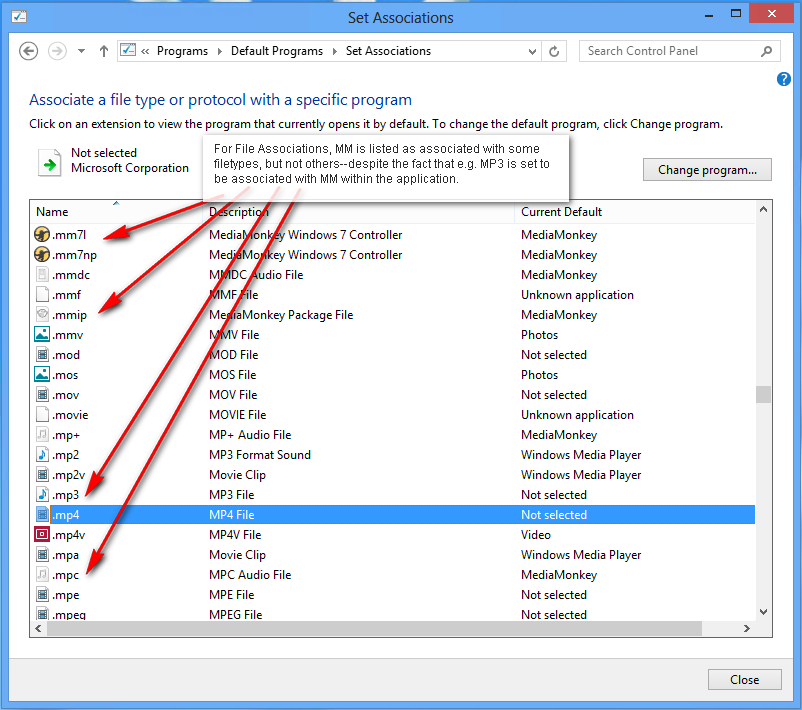The width and height of the screenshot is (802, 710).
Task: Expand the chevron after Default Programs breadcrumb
Action: click(x=335, y=51)
